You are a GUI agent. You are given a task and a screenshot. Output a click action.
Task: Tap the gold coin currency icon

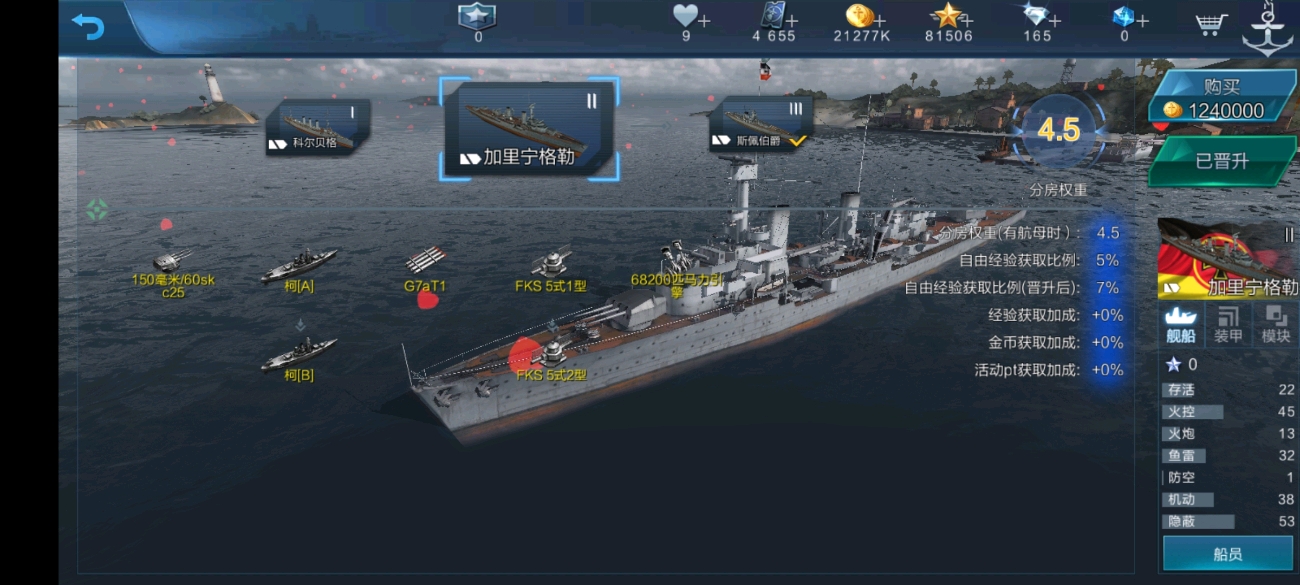pos(858,15)
